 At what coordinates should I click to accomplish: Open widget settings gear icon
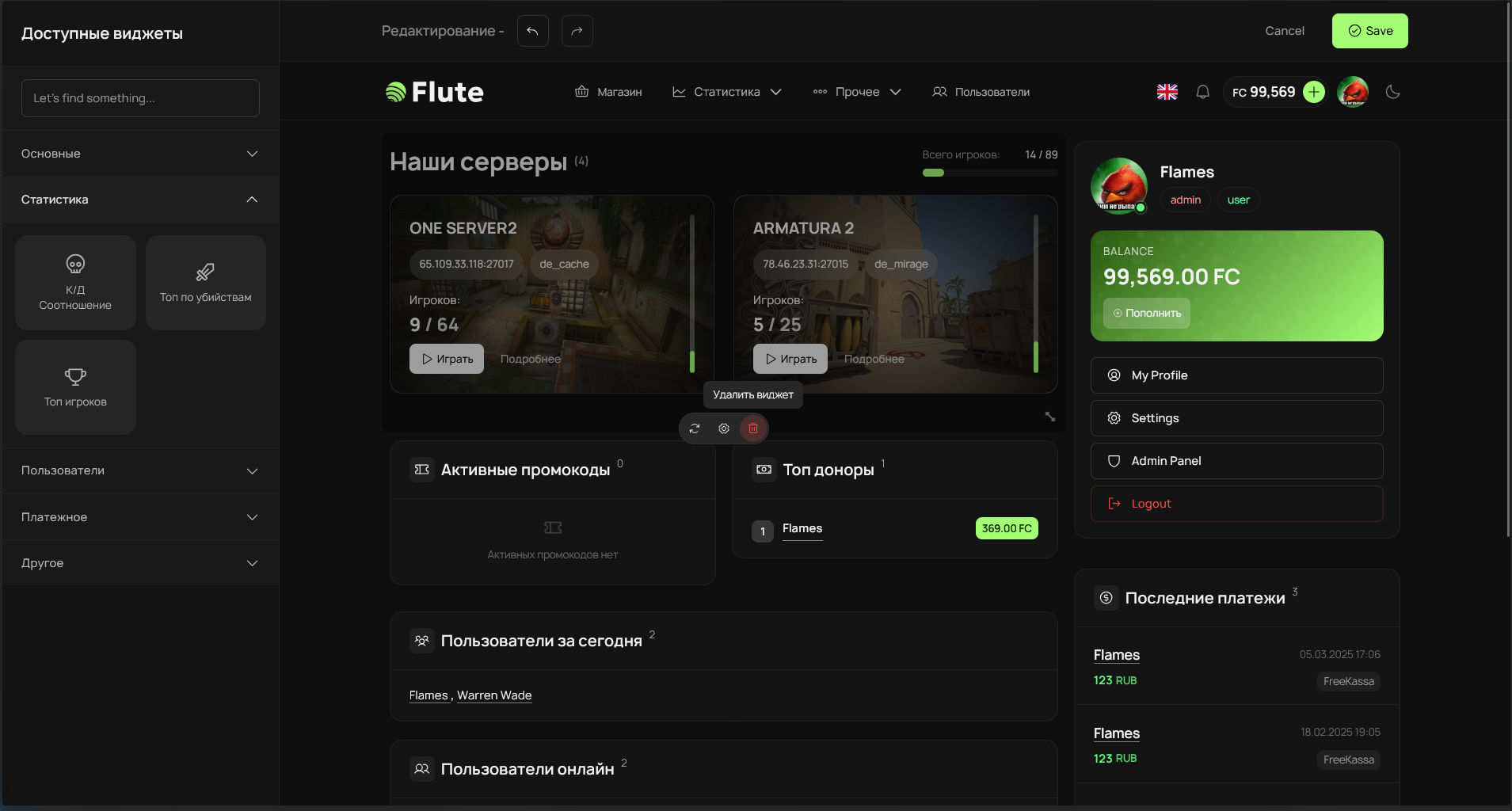pos(724,428)
